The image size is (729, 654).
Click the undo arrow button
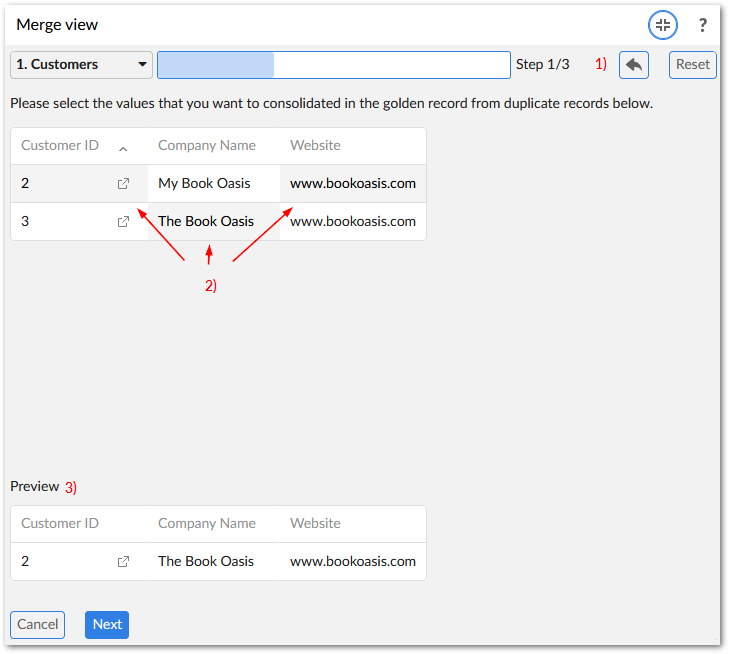(634, 65)
